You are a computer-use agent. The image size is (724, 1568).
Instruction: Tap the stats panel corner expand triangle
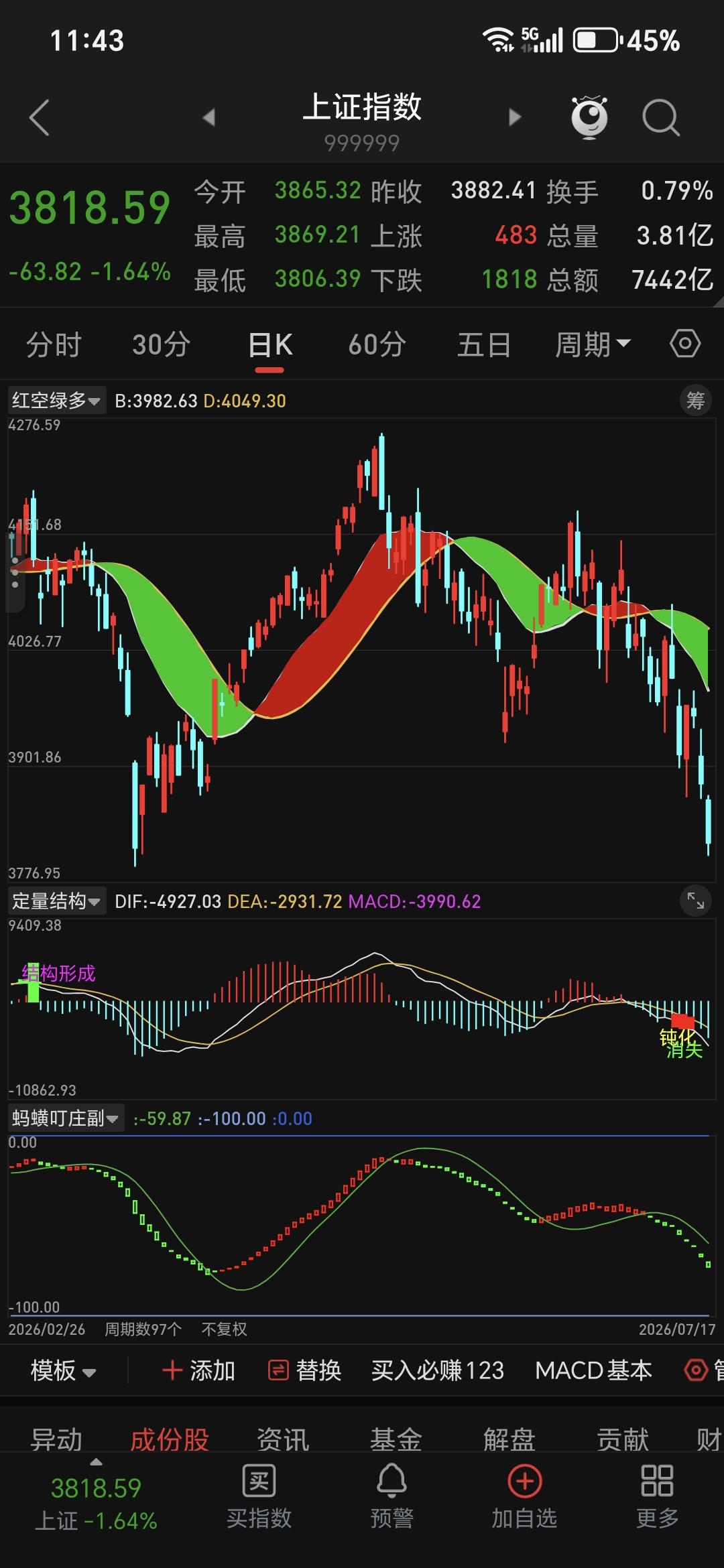[717, 302]
